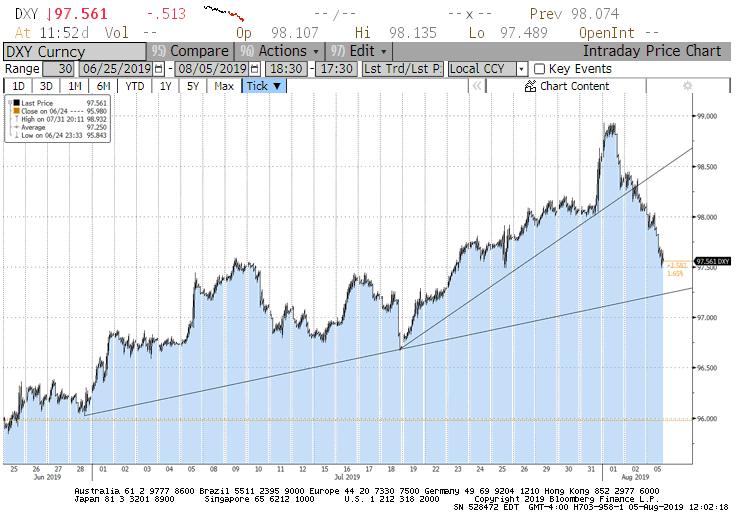Click the DXY Curncy security field
Screen dimensions: 737x531
[72, 51]
